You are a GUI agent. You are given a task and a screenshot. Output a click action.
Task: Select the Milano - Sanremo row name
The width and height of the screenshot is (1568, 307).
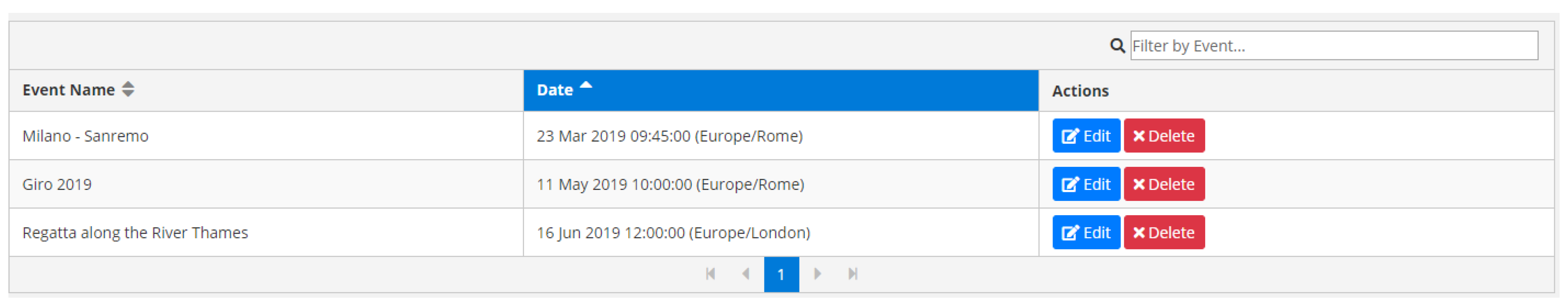tap(85, 136)
